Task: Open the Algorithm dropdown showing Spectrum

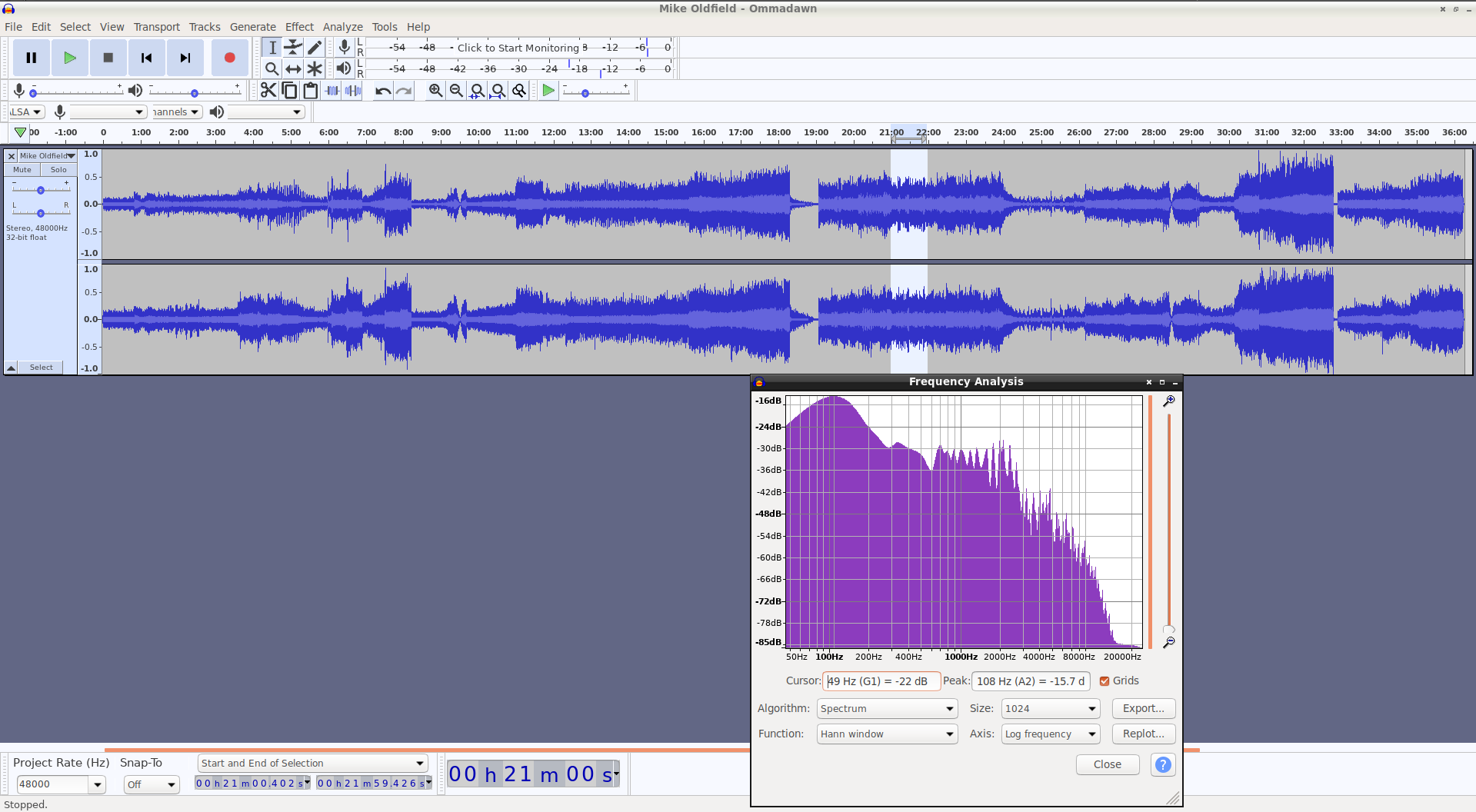Action: [887, 709]
